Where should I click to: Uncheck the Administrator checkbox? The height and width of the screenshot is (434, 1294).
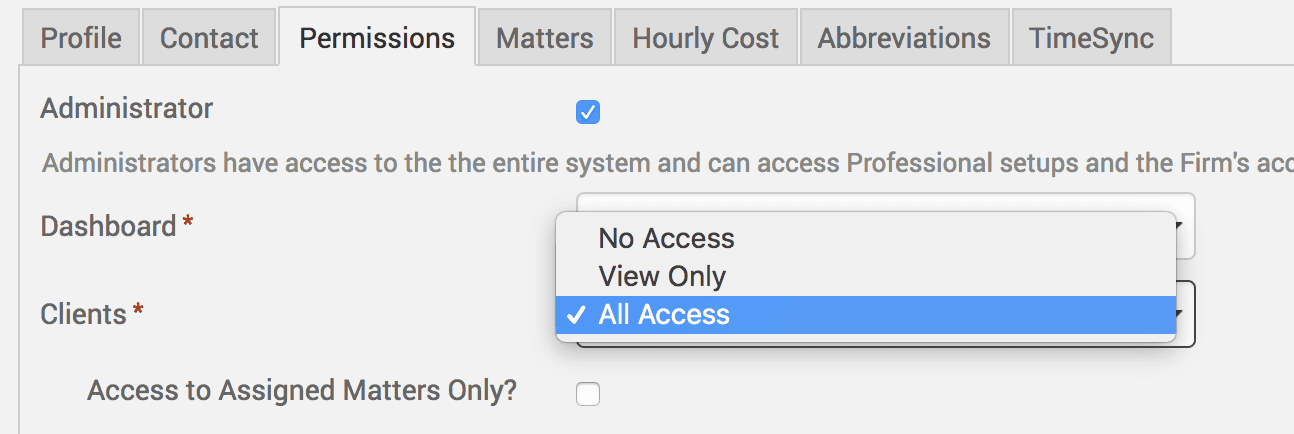point(588,113)
